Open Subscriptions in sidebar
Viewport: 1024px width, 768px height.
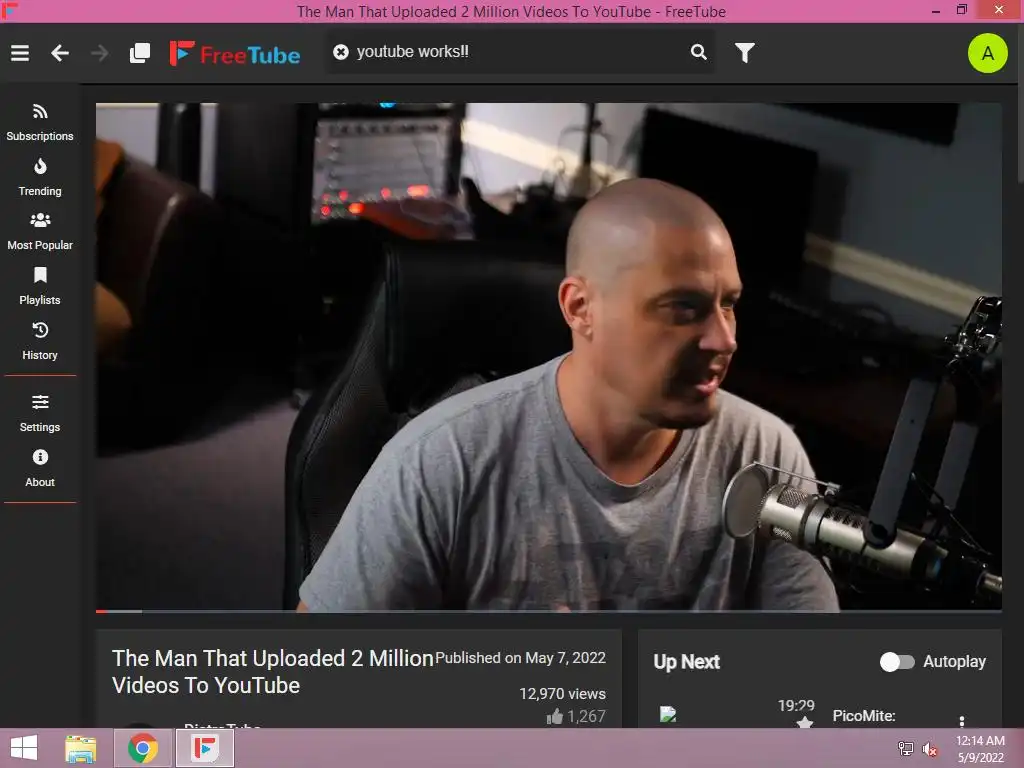pyautogui.click(x=40, y=123)
